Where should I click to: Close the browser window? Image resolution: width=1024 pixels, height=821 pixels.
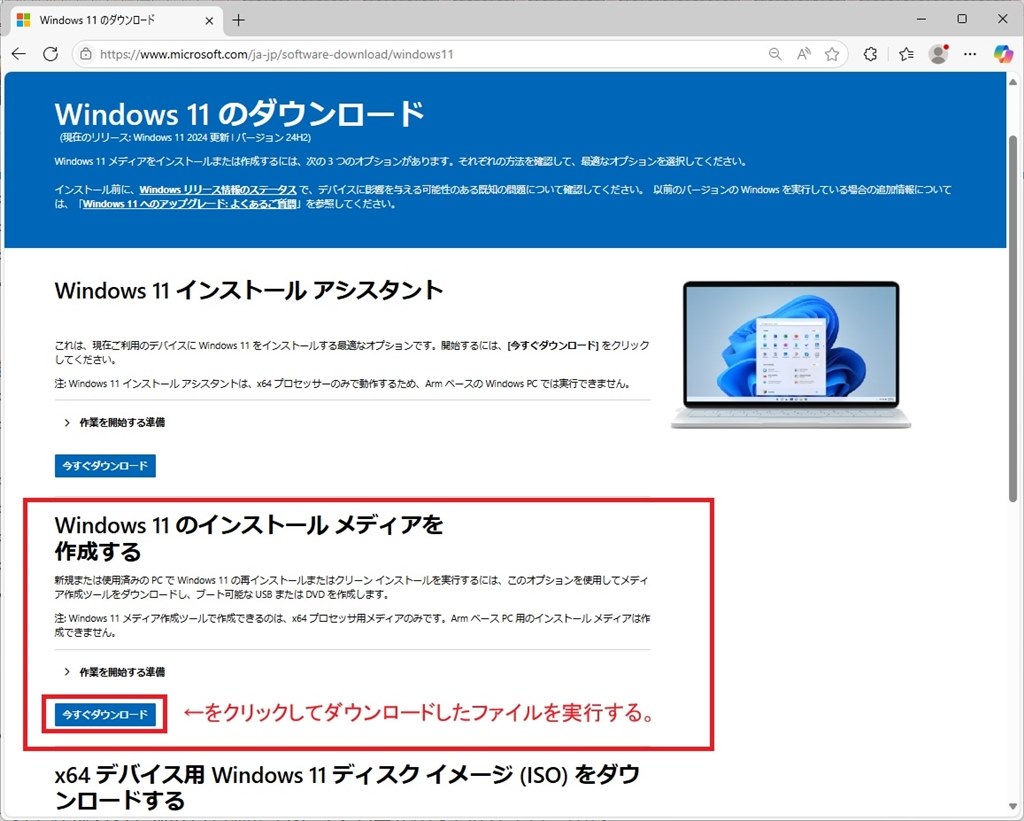click(x=1002, y=19)
